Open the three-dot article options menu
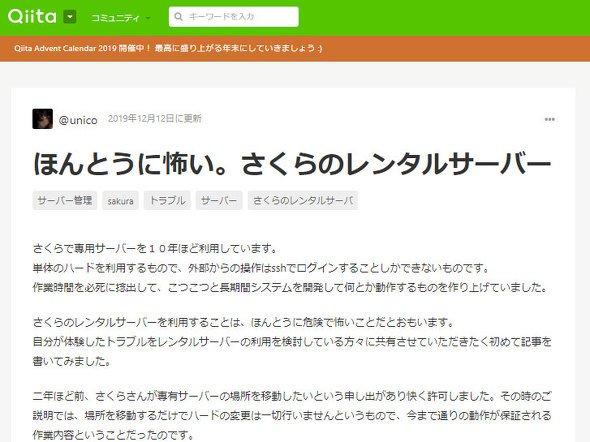Viewport: 590px width, 442px height. coord(549,119)
